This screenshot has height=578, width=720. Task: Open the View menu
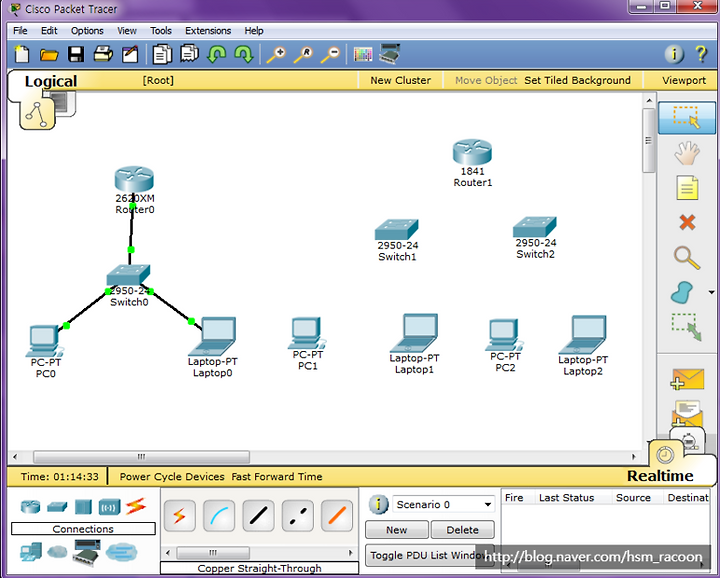[x=127, y=31]
